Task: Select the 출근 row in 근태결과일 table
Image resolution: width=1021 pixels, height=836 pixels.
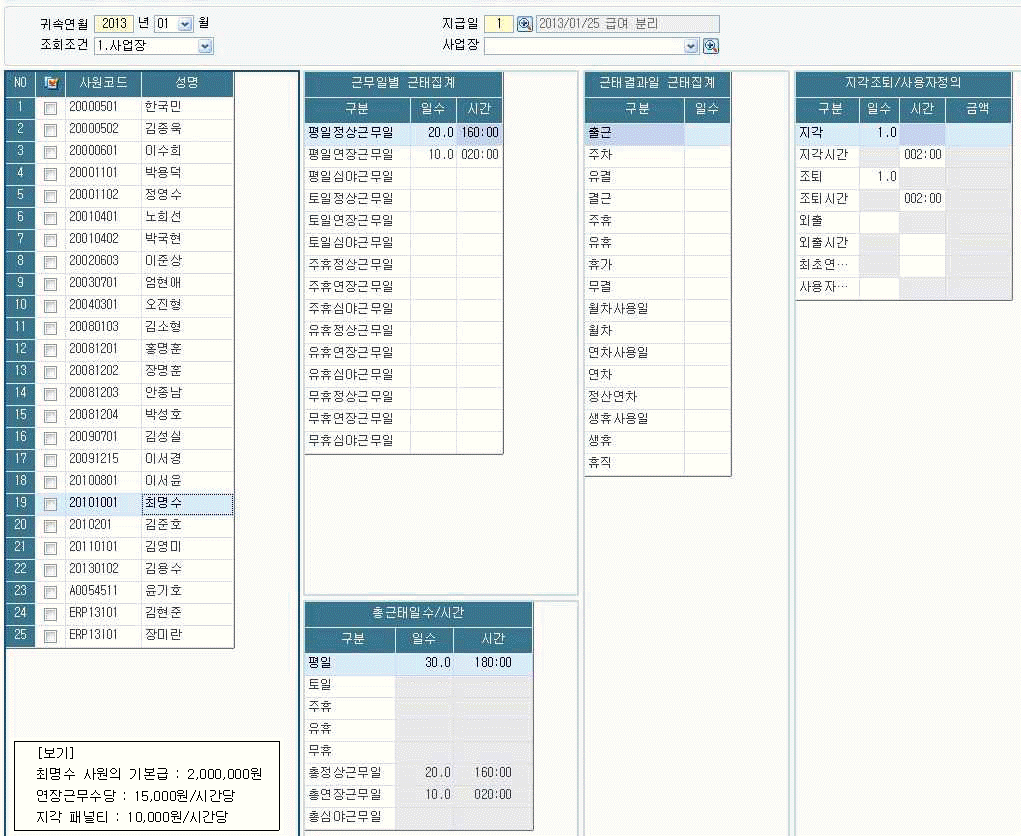Action: [x=634, y=133]
